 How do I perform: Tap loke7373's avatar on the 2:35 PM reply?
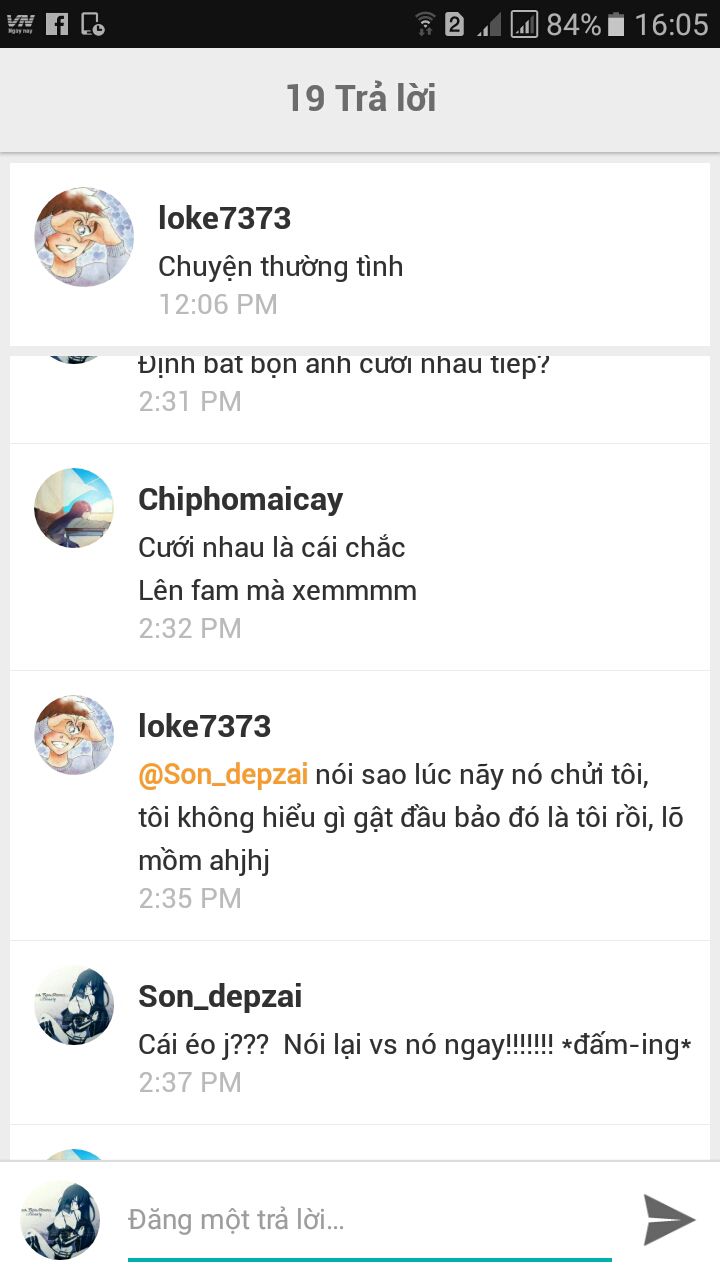[x=74, y=735]
